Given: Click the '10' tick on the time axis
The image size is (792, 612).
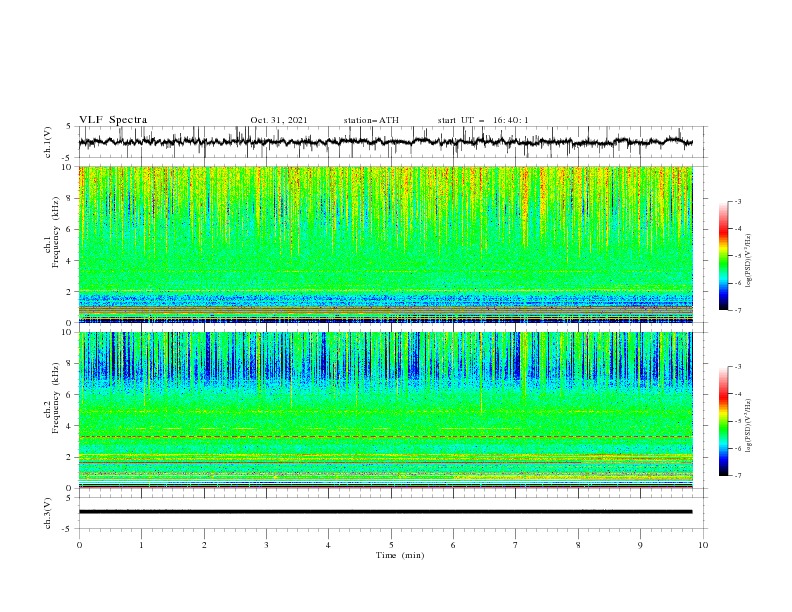Looking at the screenshot, I should 703,545.
